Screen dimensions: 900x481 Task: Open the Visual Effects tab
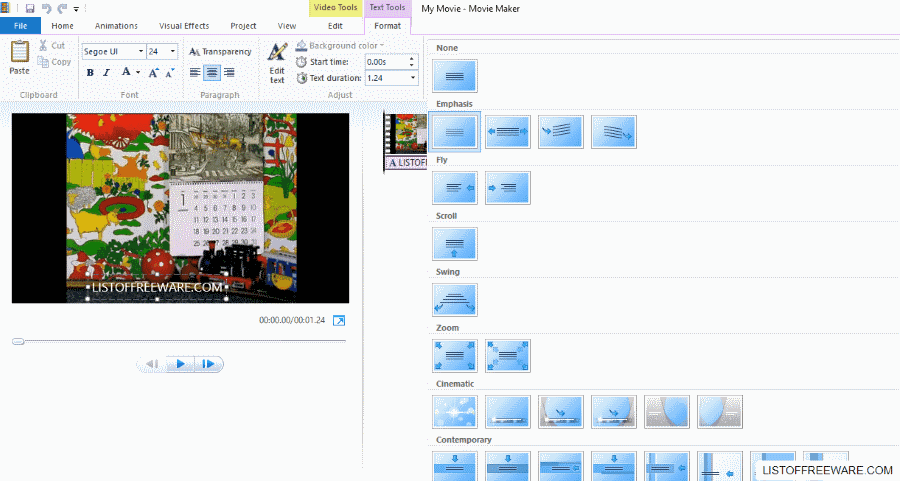[184, 26]
